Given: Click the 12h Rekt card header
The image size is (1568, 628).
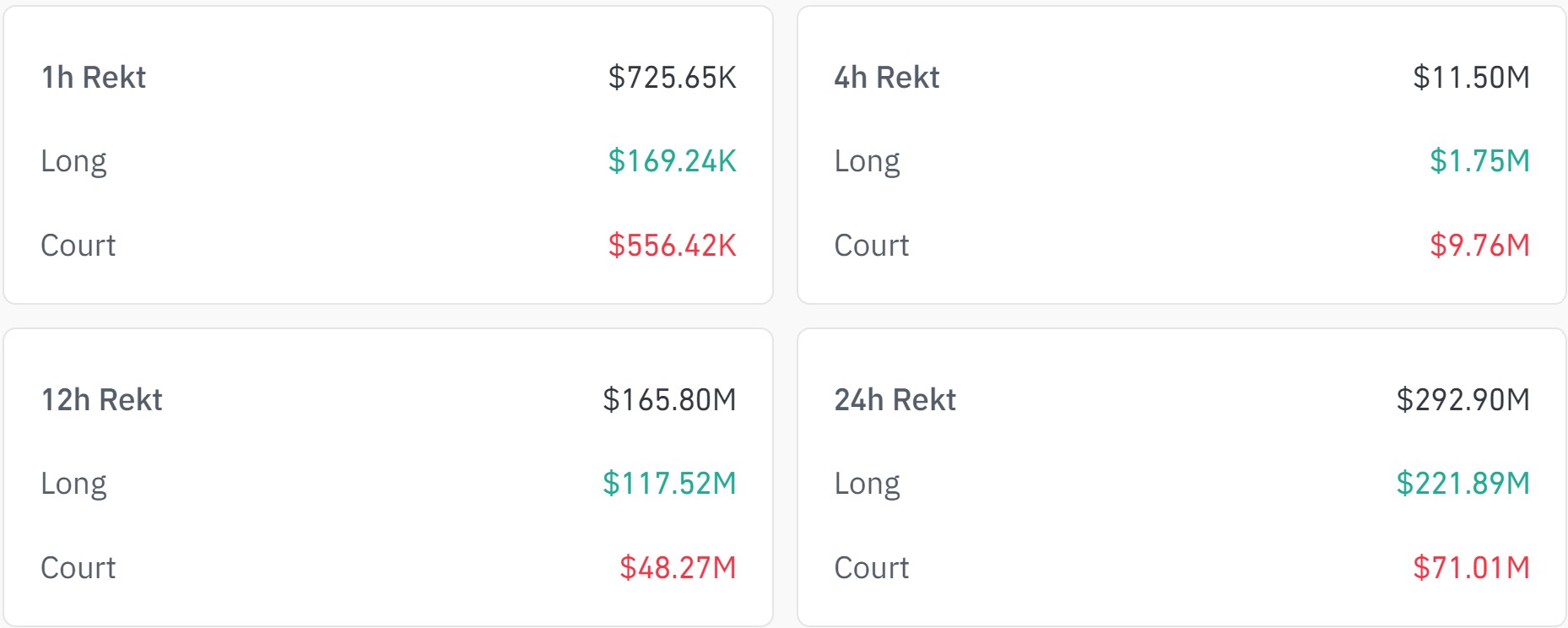Looking at the screenshot, I should (x=102, y=400).
